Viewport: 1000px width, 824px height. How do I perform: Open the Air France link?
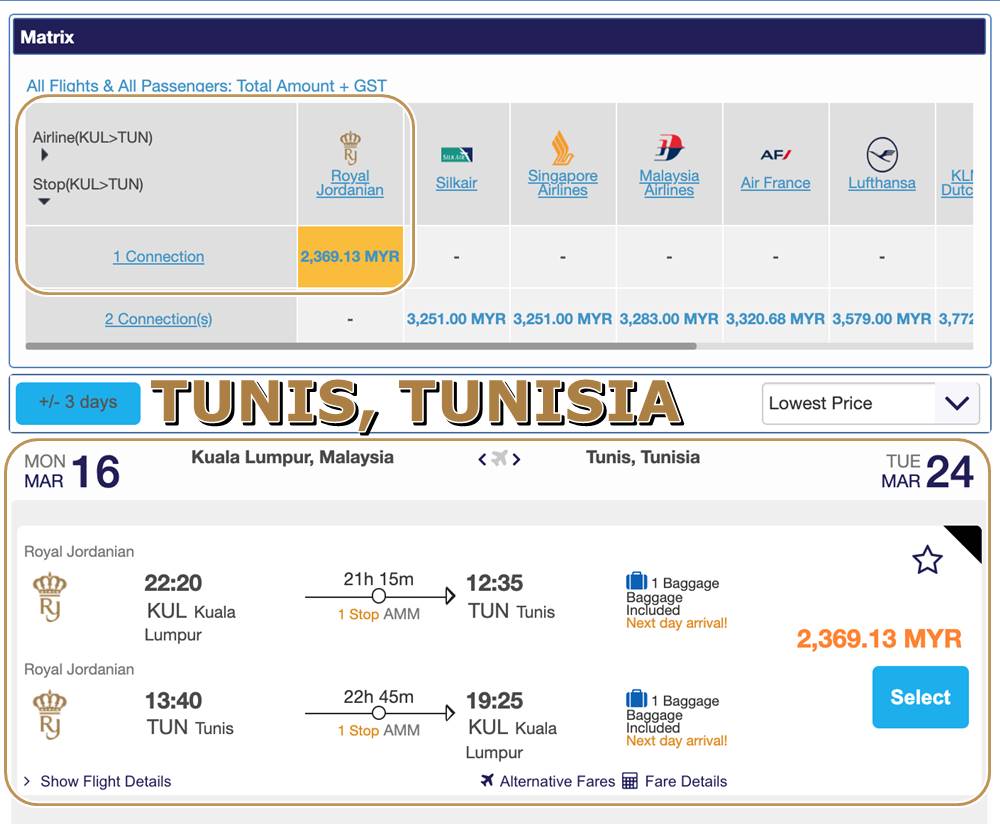776,183
